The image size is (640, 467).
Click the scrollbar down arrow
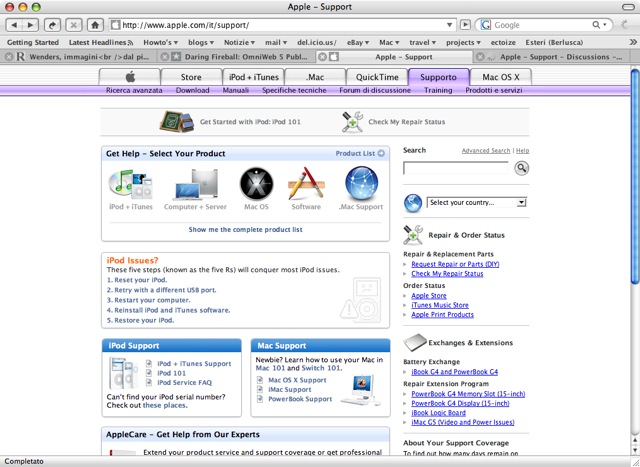click(635, 450)
